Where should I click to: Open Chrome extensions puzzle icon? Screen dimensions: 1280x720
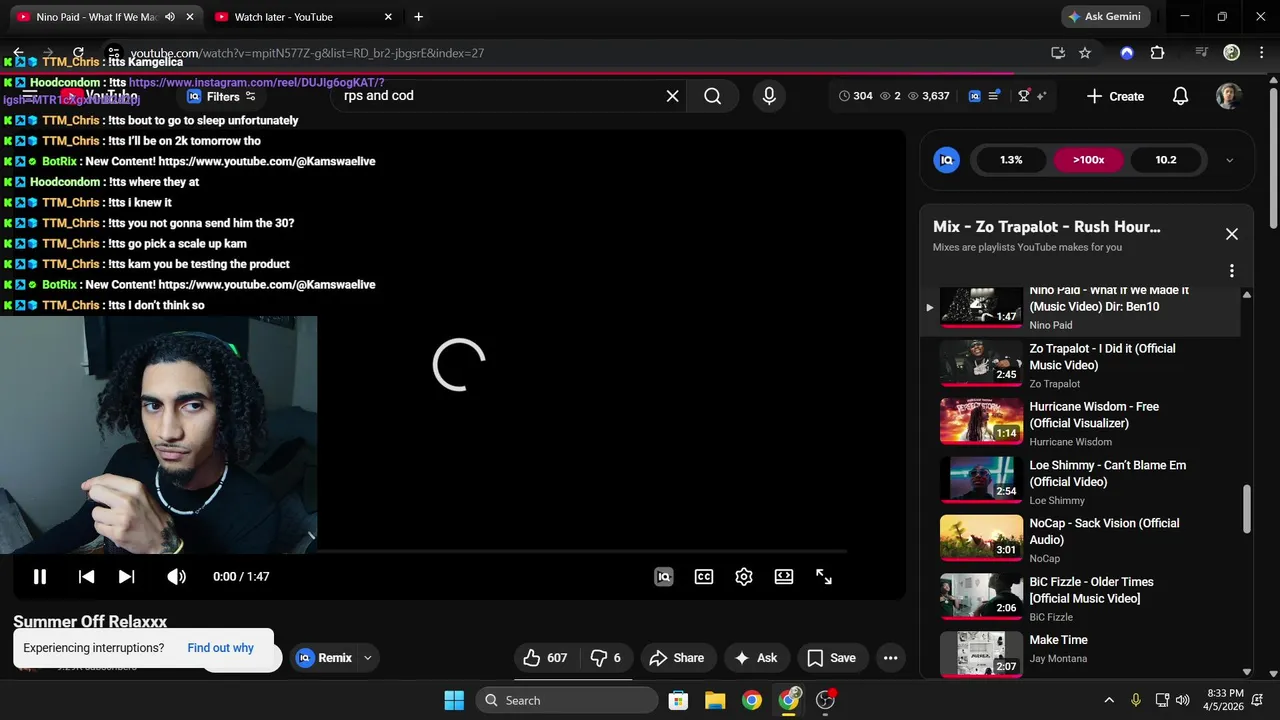point(1158,53)
